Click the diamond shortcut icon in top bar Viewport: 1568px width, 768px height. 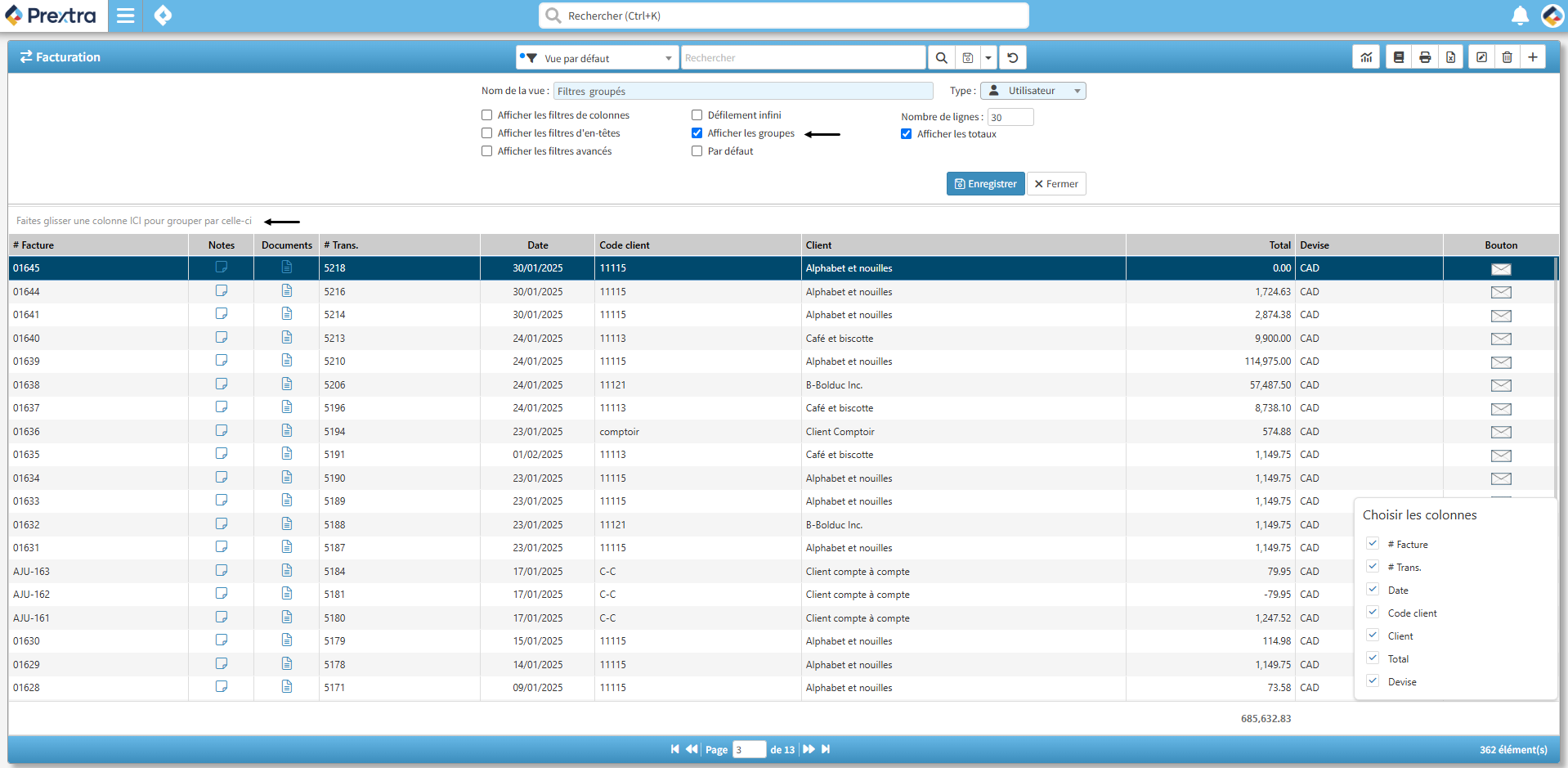(x=163, y=16)
